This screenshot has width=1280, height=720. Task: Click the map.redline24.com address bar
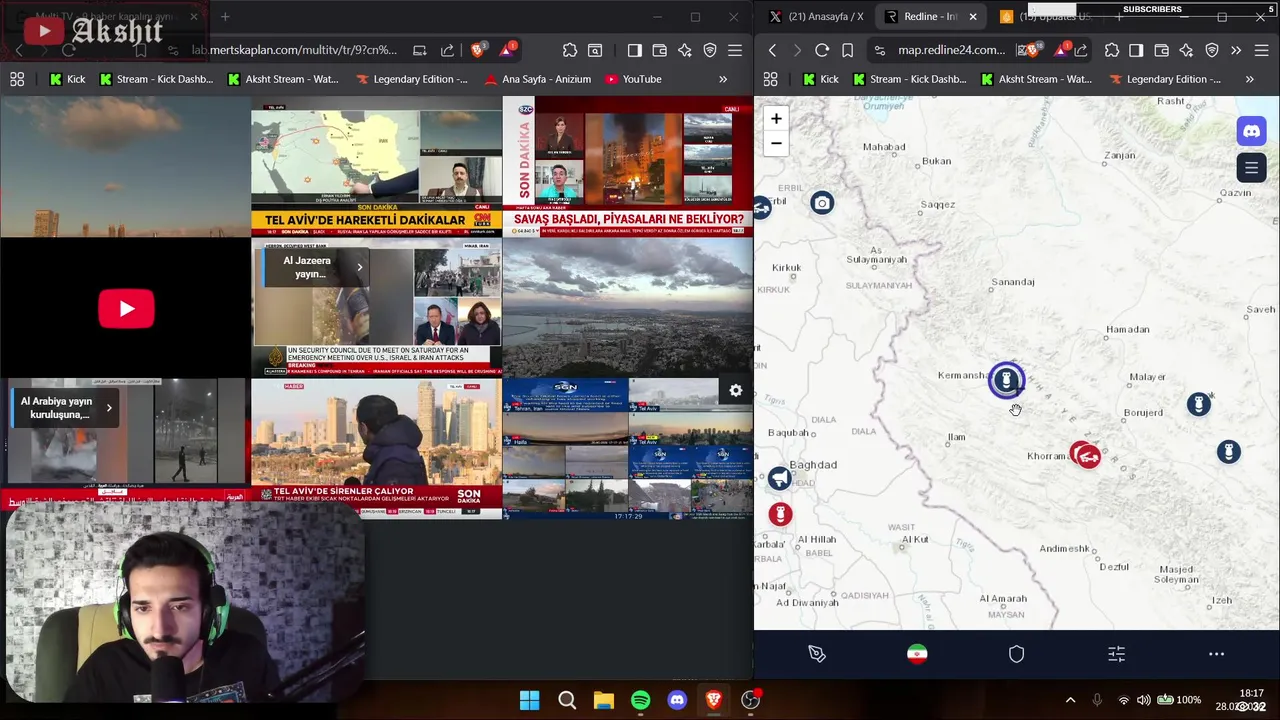(x=951, y=50)
